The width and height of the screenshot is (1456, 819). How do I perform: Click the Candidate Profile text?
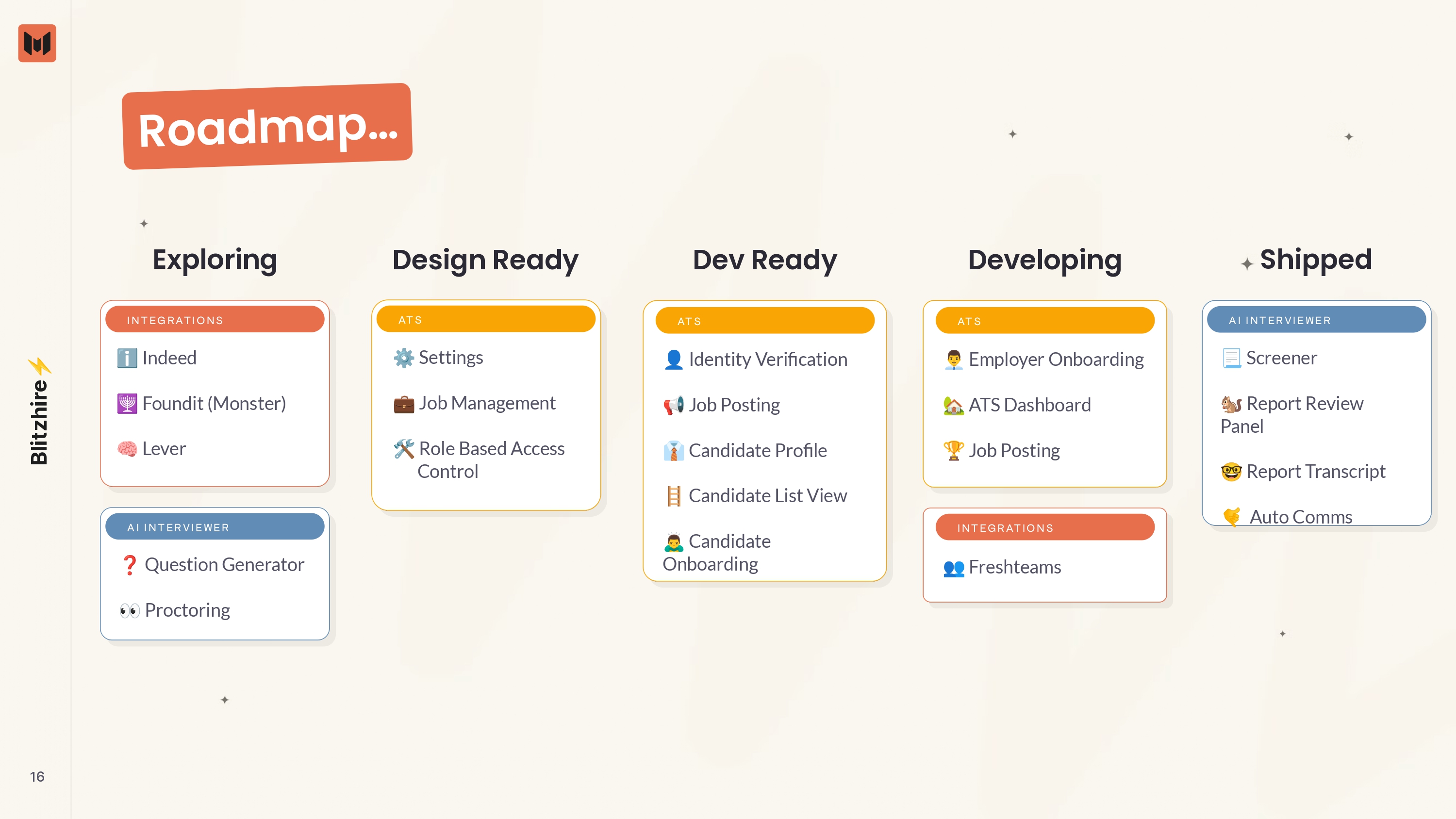(x=758, y=450)
